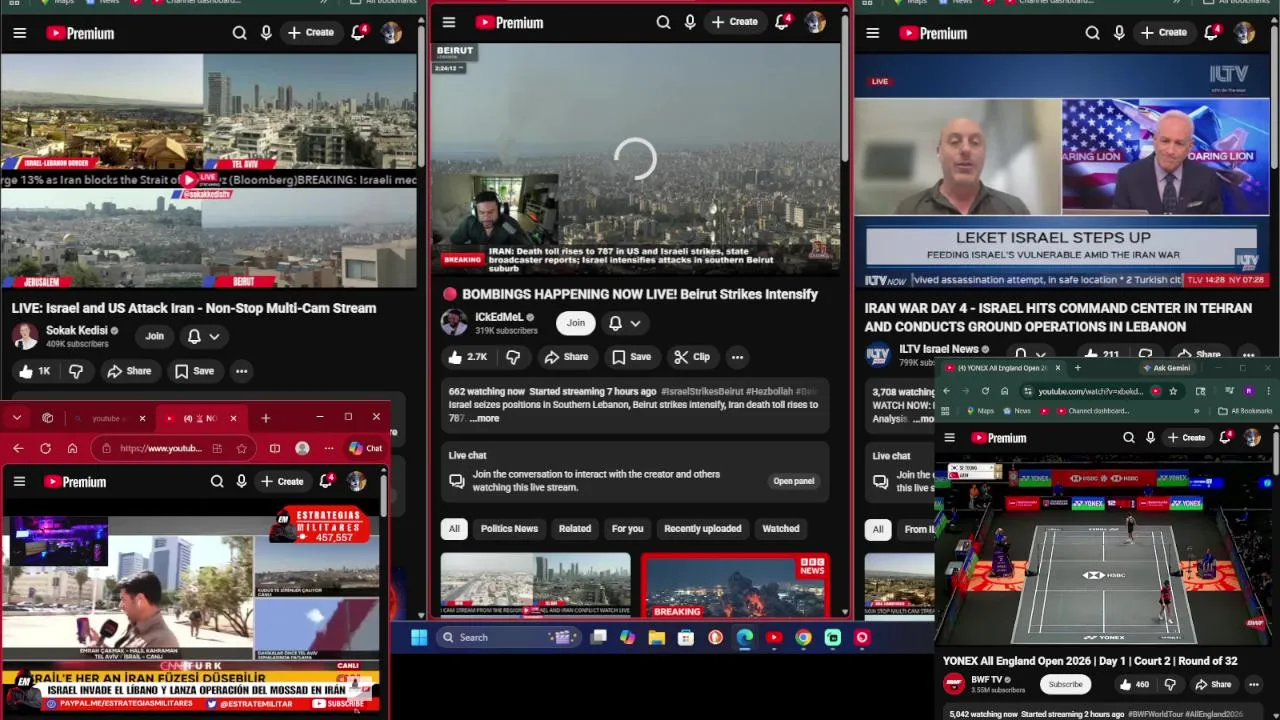1280x720 pixels.
Task: Open Chrome three-dot menu in YONEX window
Action: [x=1268, y=391]
